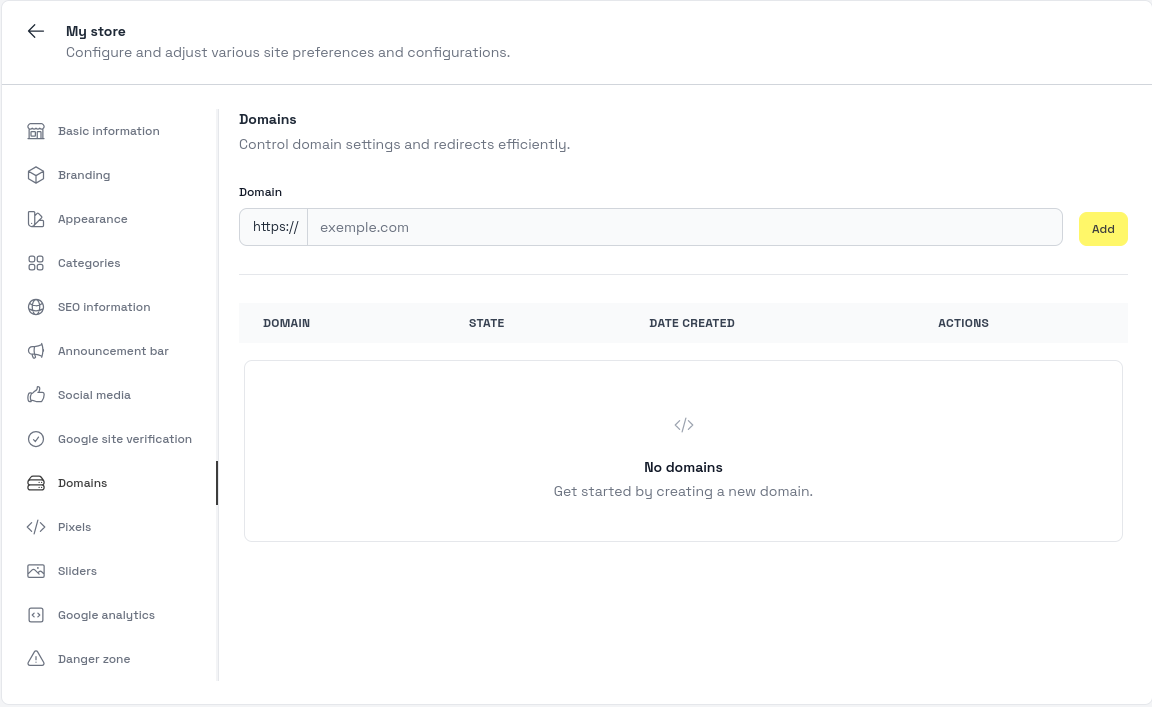Screen dimensions: 1152x707
Task: Click the Social media thumbs-up icon
Action: tap(36, 395)
